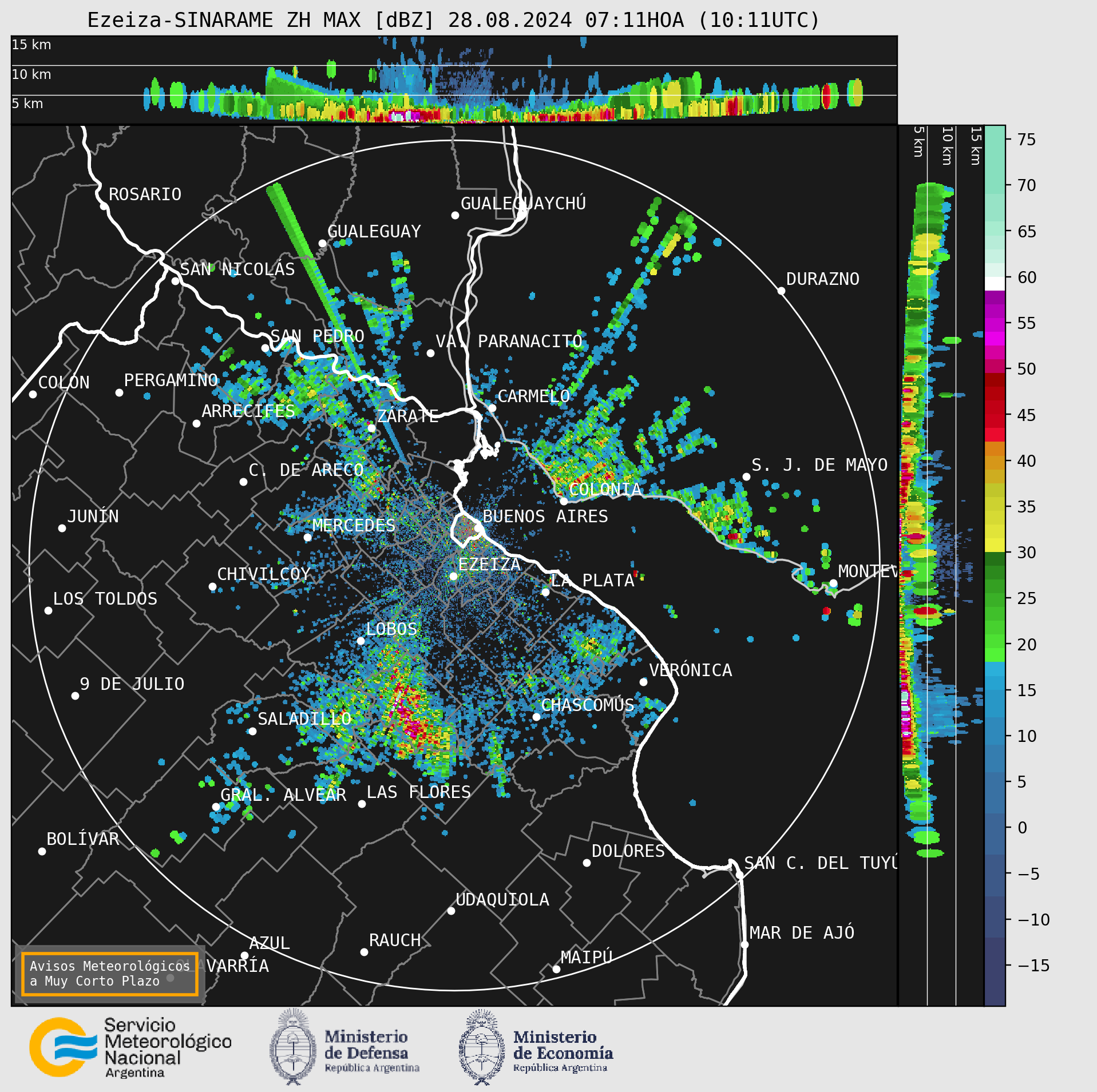Image resolution: width=1097 pixels, height=1092 pixels.
Task: Click the MAR DE AJÓ label
Action: (x=802, y=932)
